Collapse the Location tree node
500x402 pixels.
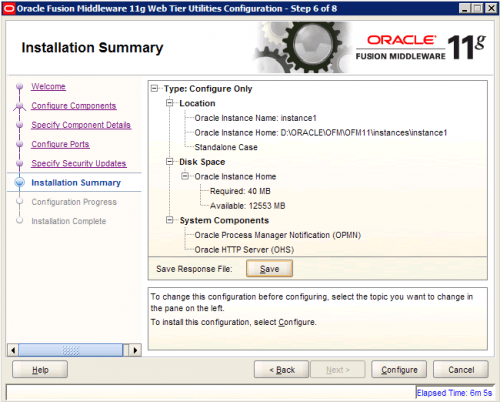170,103
